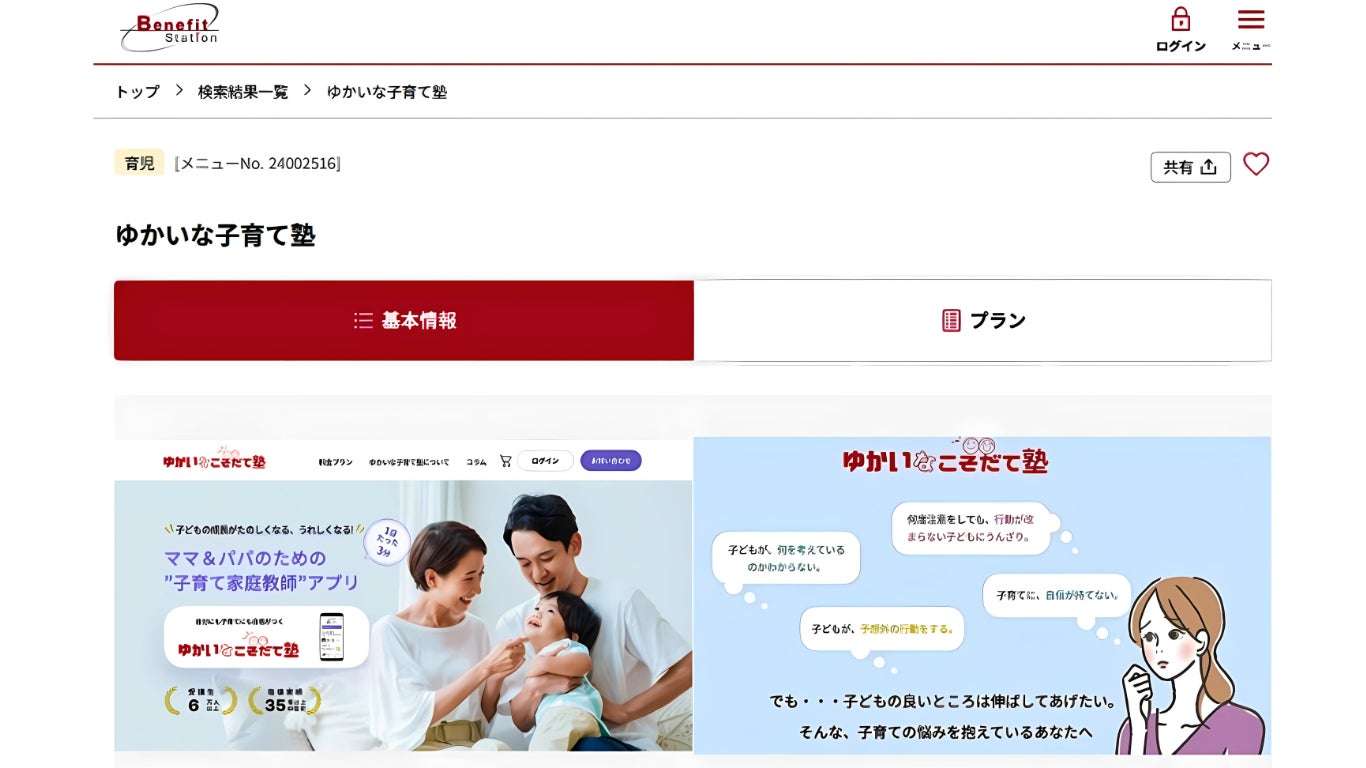Open 検索結果一覧 breadcrumb link

[243, 91]
